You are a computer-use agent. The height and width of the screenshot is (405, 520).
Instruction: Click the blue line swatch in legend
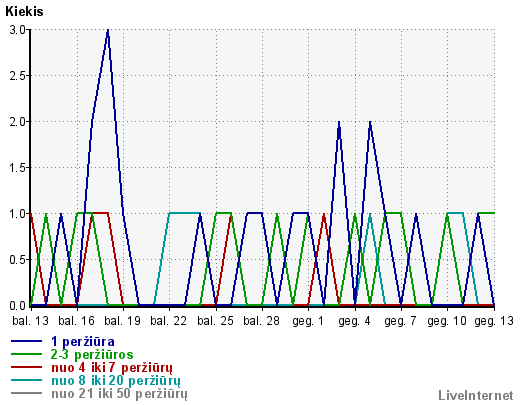click(x=27, y=341)
